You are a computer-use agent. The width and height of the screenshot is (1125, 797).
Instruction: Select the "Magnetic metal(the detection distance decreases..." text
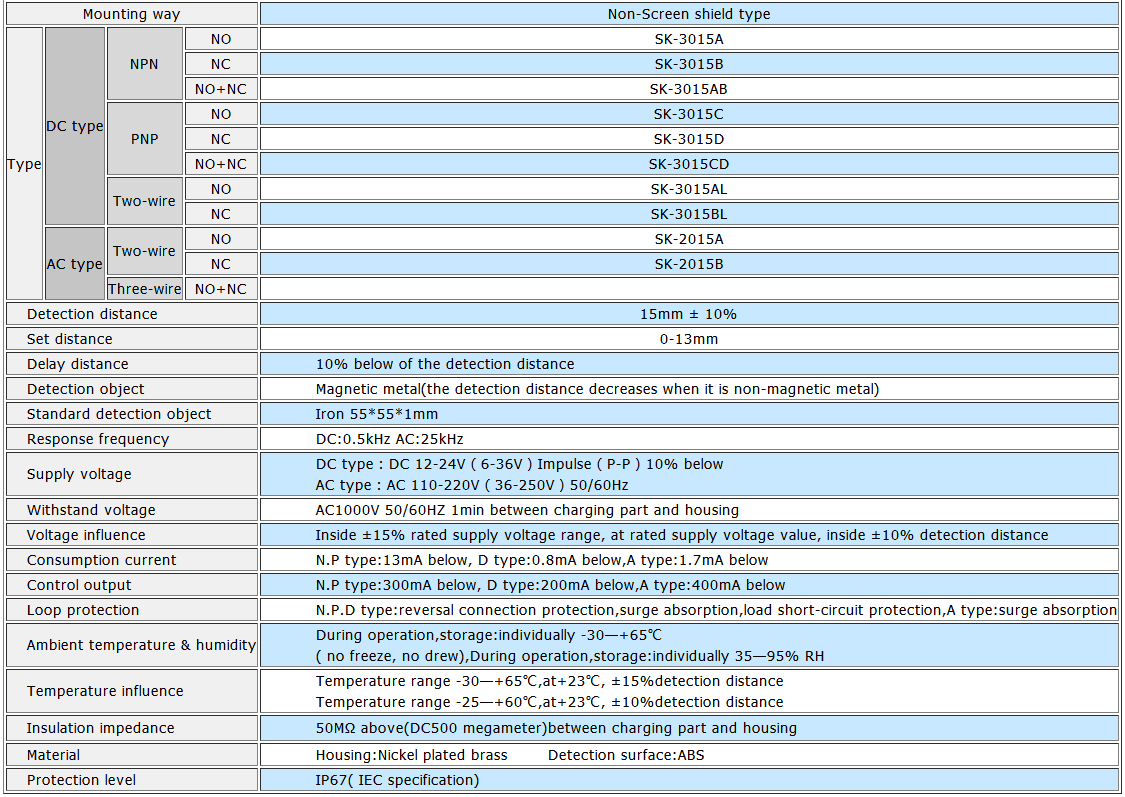point(598,390)
